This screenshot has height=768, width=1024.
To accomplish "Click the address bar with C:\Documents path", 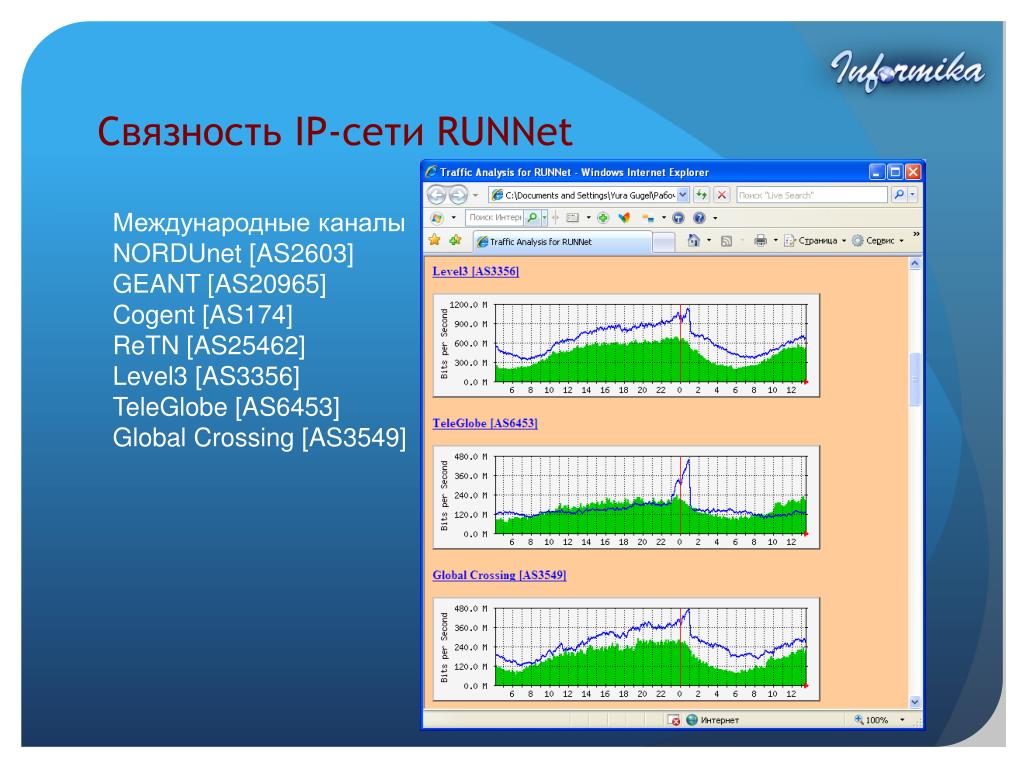I will (x=588, y=195).
